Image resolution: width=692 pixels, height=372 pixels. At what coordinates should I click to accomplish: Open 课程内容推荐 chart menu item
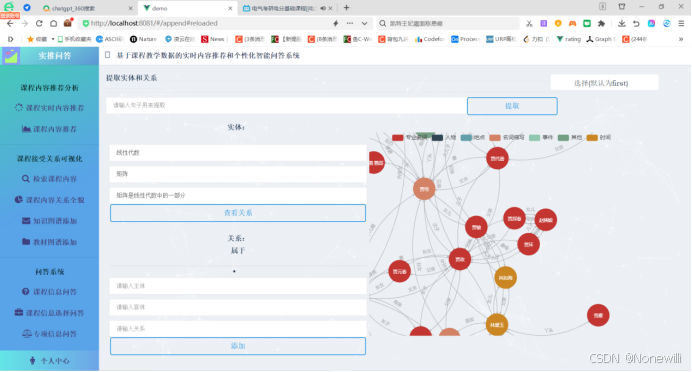pos(49,129)
